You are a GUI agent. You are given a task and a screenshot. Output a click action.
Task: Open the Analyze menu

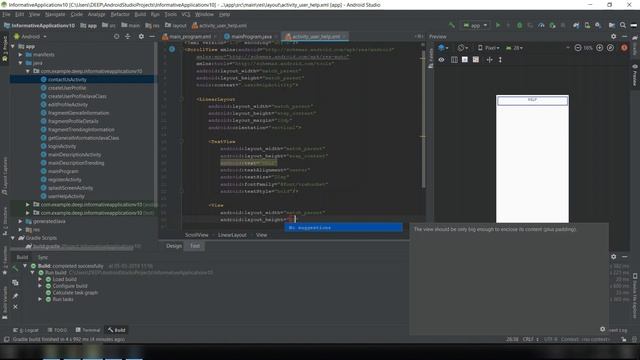pos(96,14)
